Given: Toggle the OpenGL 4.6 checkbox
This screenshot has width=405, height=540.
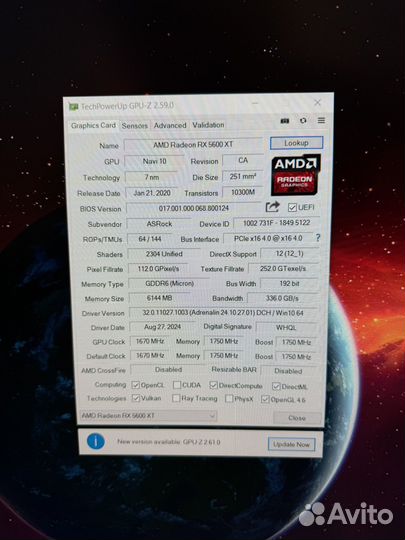Looking at the screenshot, I should coord(265,399).
